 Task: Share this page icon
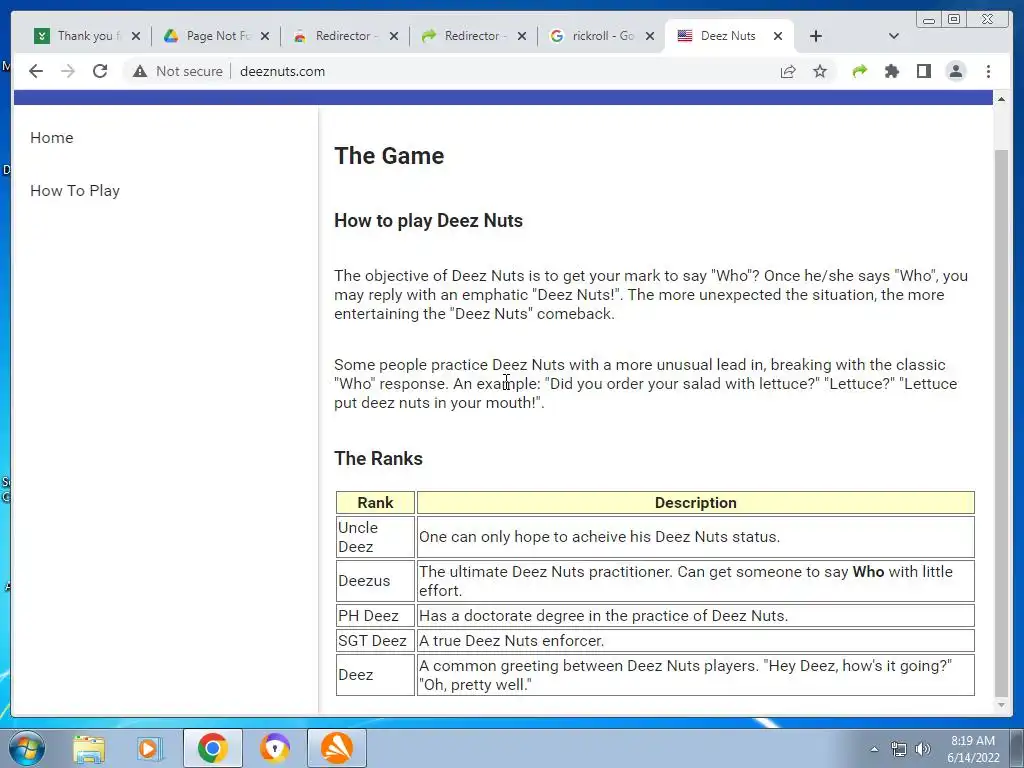pos(788,71)
